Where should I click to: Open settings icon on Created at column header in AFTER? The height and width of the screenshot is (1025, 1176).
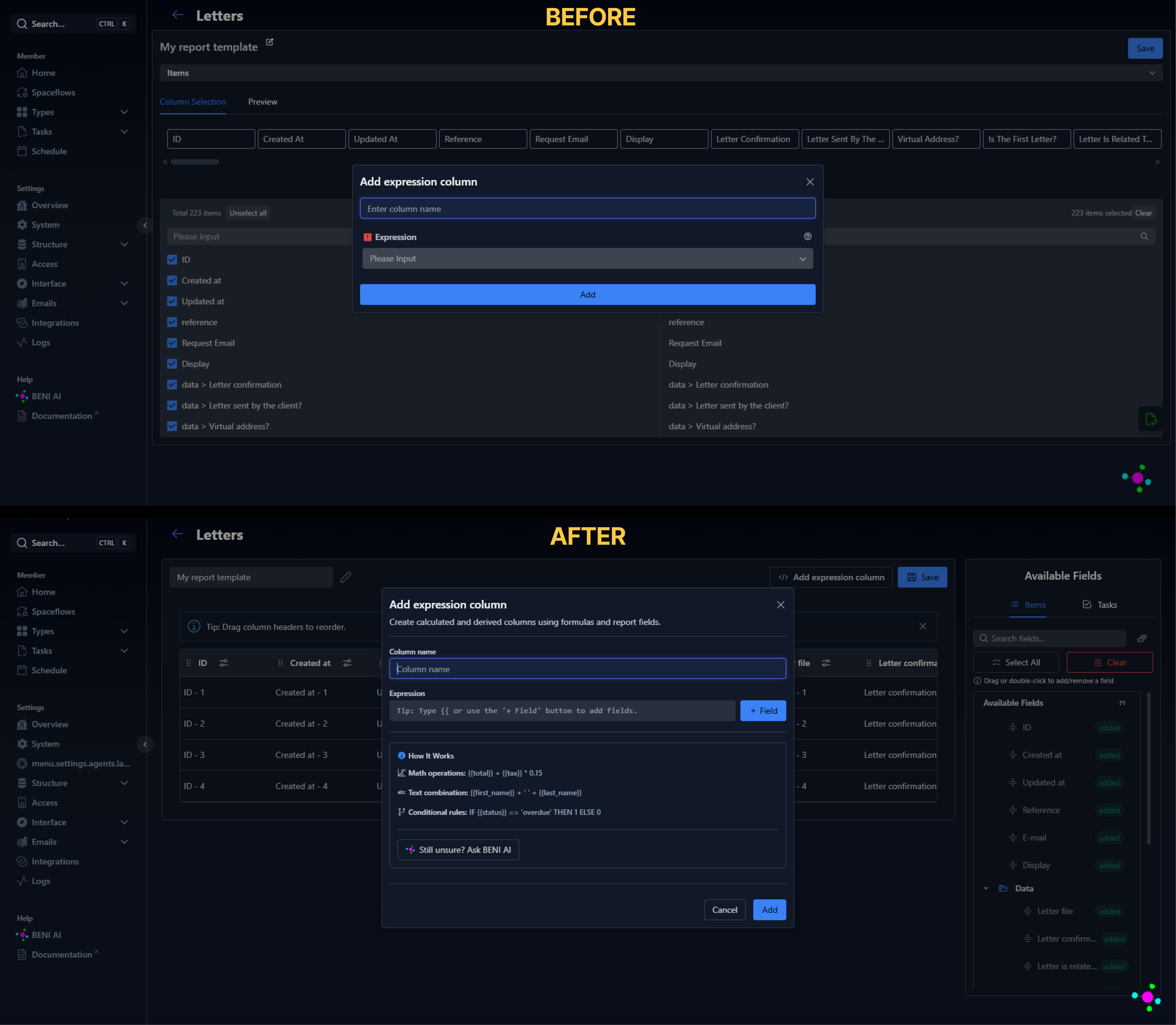coord(347,663)
